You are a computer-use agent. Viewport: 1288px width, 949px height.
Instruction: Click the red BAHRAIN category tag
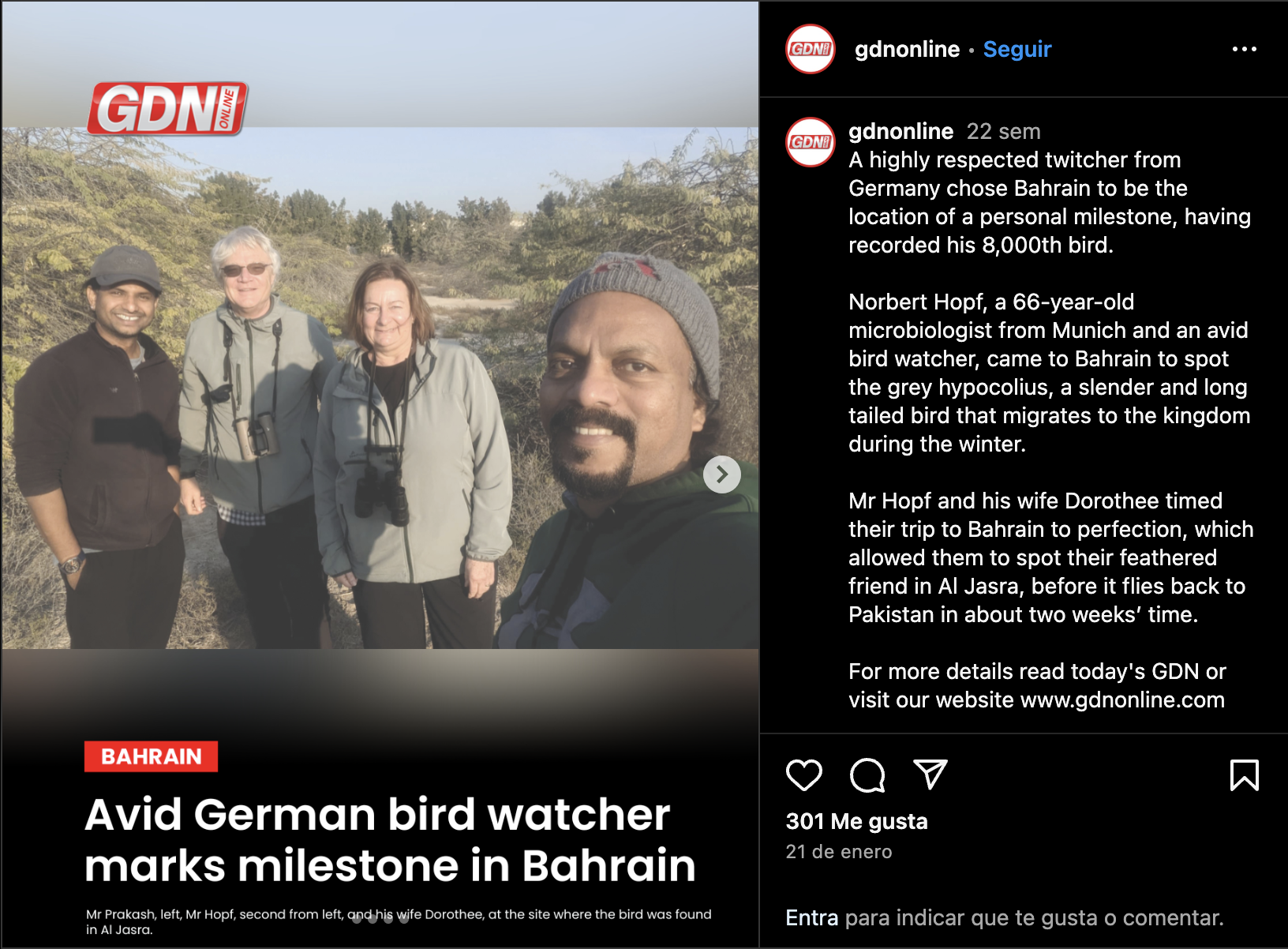click(x=151, y=756)
